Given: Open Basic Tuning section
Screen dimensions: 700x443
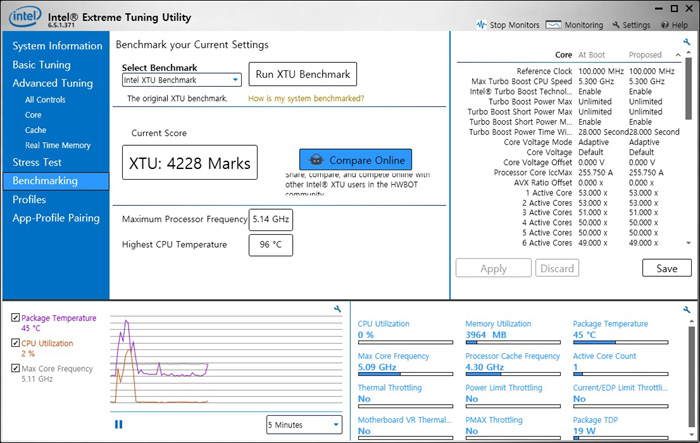Looking at the screenshot, I should point(42,65).
